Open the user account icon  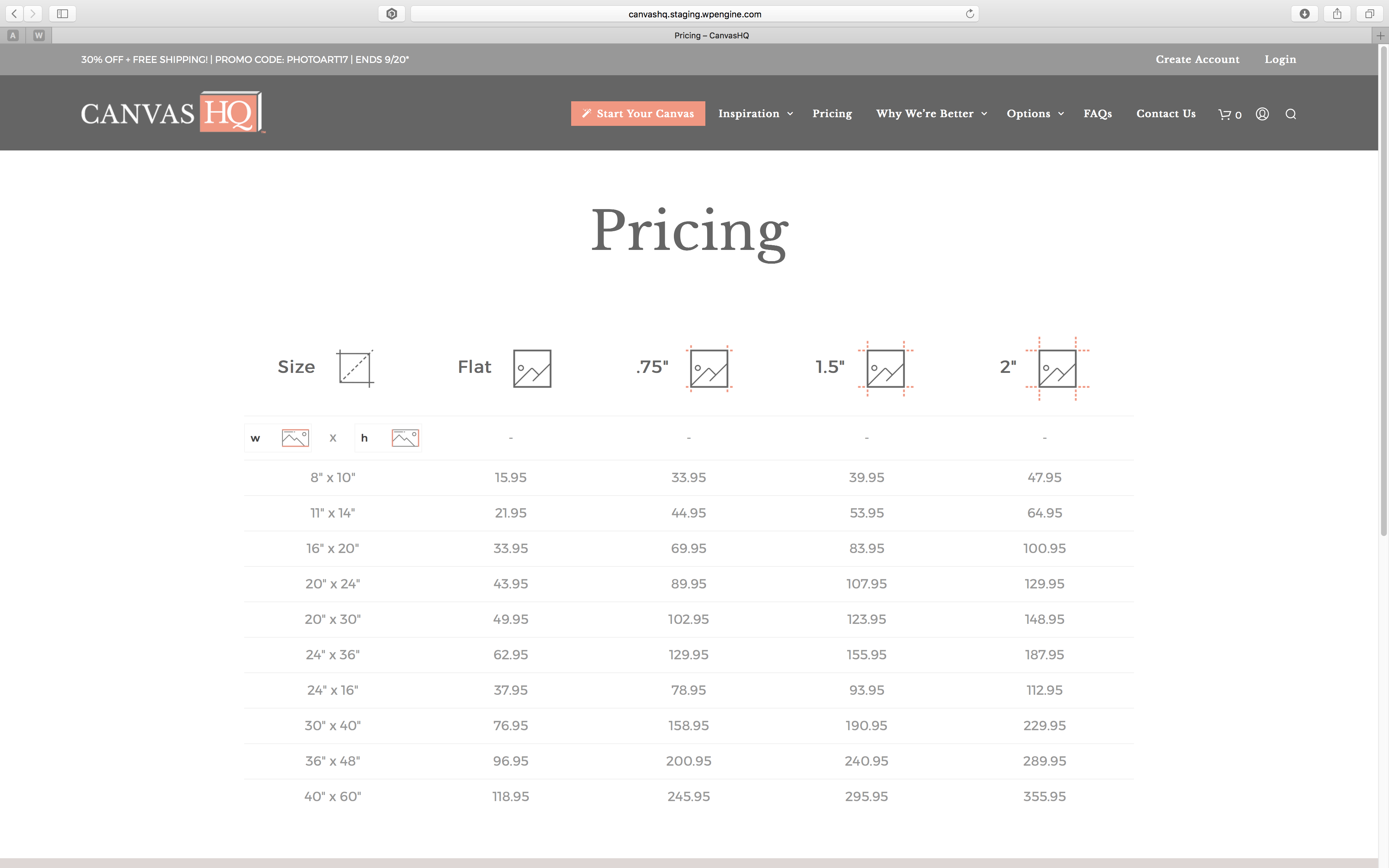(x=1262, y=114)
